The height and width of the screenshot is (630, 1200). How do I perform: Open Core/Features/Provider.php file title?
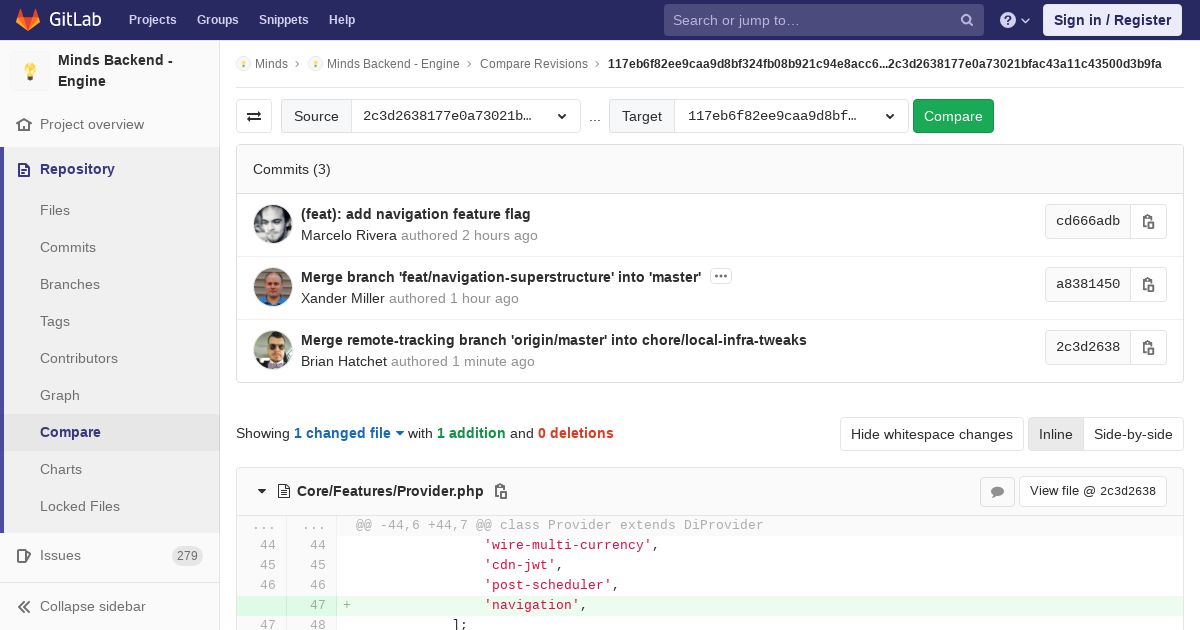click(x=390, y=491)
